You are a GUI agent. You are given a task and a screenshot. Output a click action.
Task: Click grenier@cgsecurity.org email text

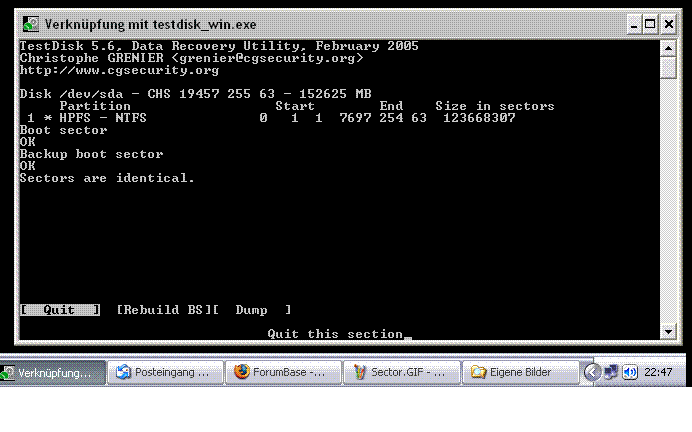[267, 58]
